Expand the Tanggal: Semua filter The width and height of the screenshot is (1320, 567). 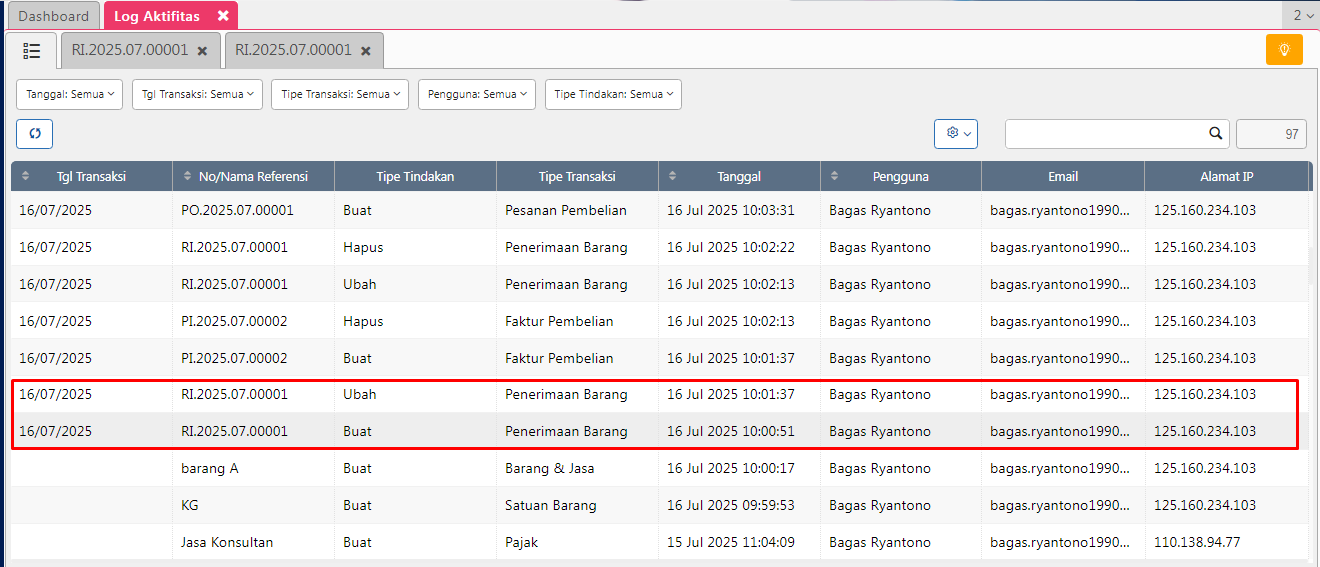tap(69, 94)
